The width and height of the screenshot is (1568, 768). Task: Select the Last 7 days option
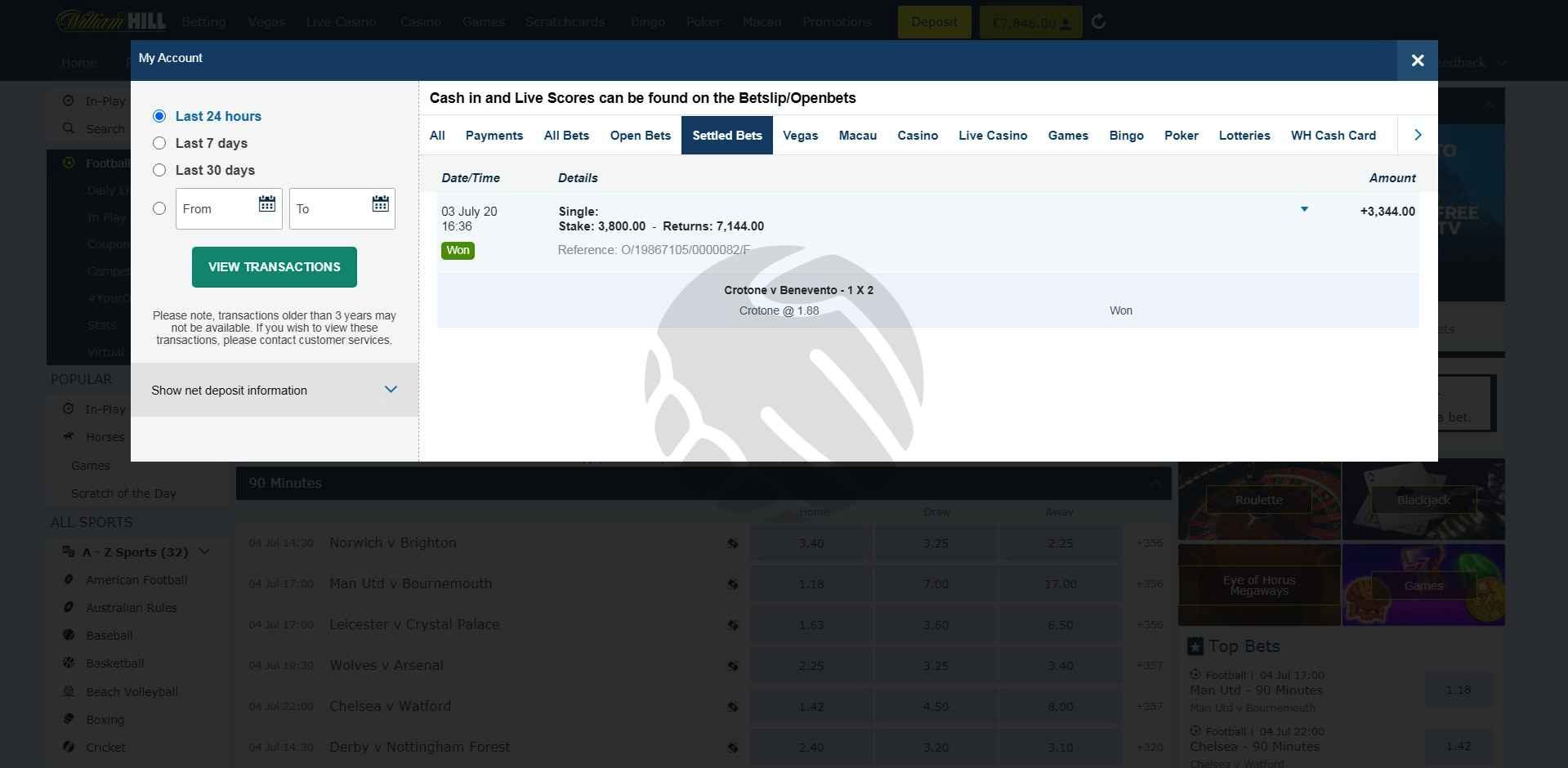click(x=159, y=143)
